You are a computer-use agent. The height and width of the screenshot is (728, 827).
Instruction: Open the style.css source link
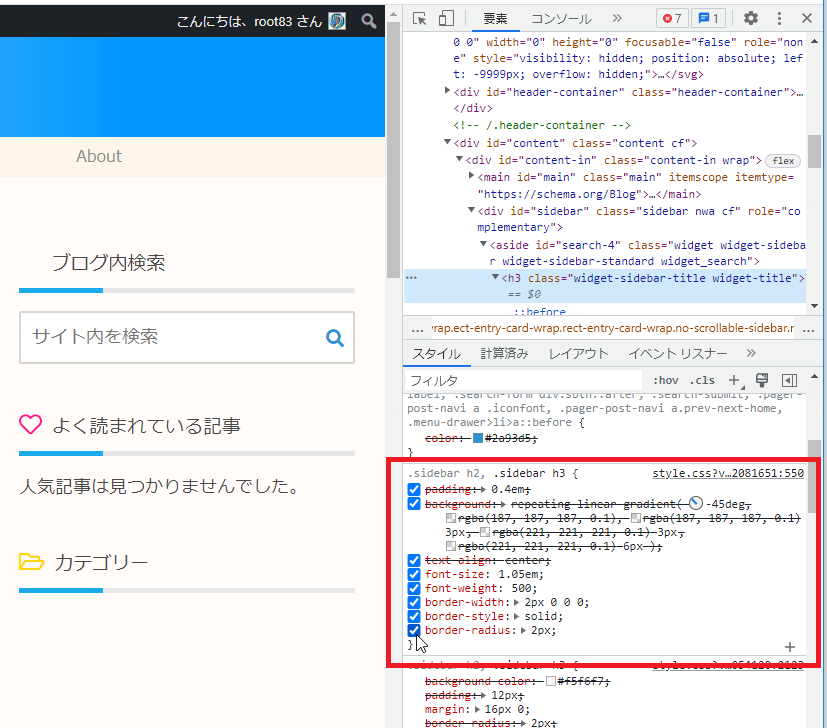[727, 473]
